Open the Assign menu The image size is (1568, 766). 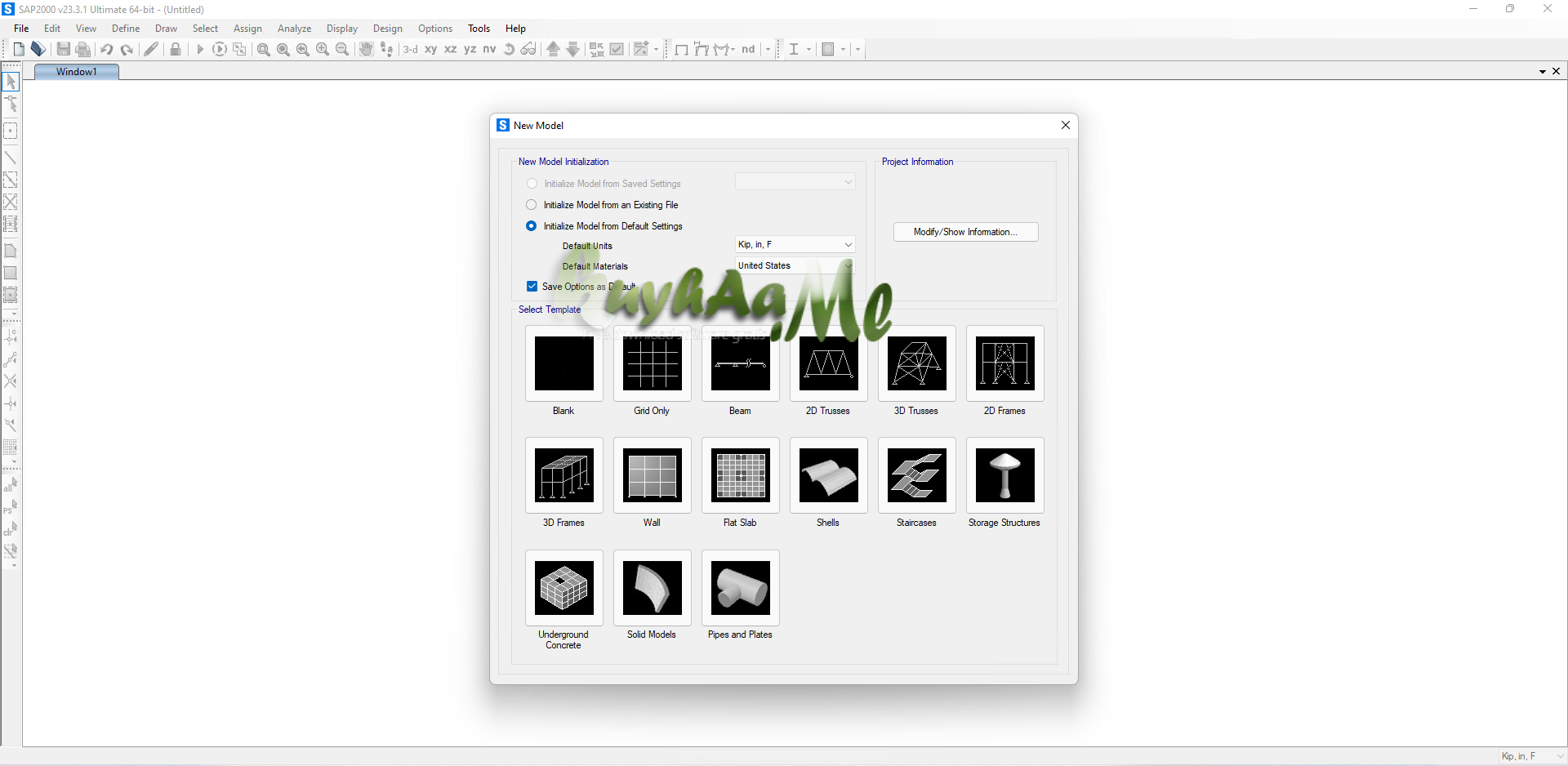(247, 29)
